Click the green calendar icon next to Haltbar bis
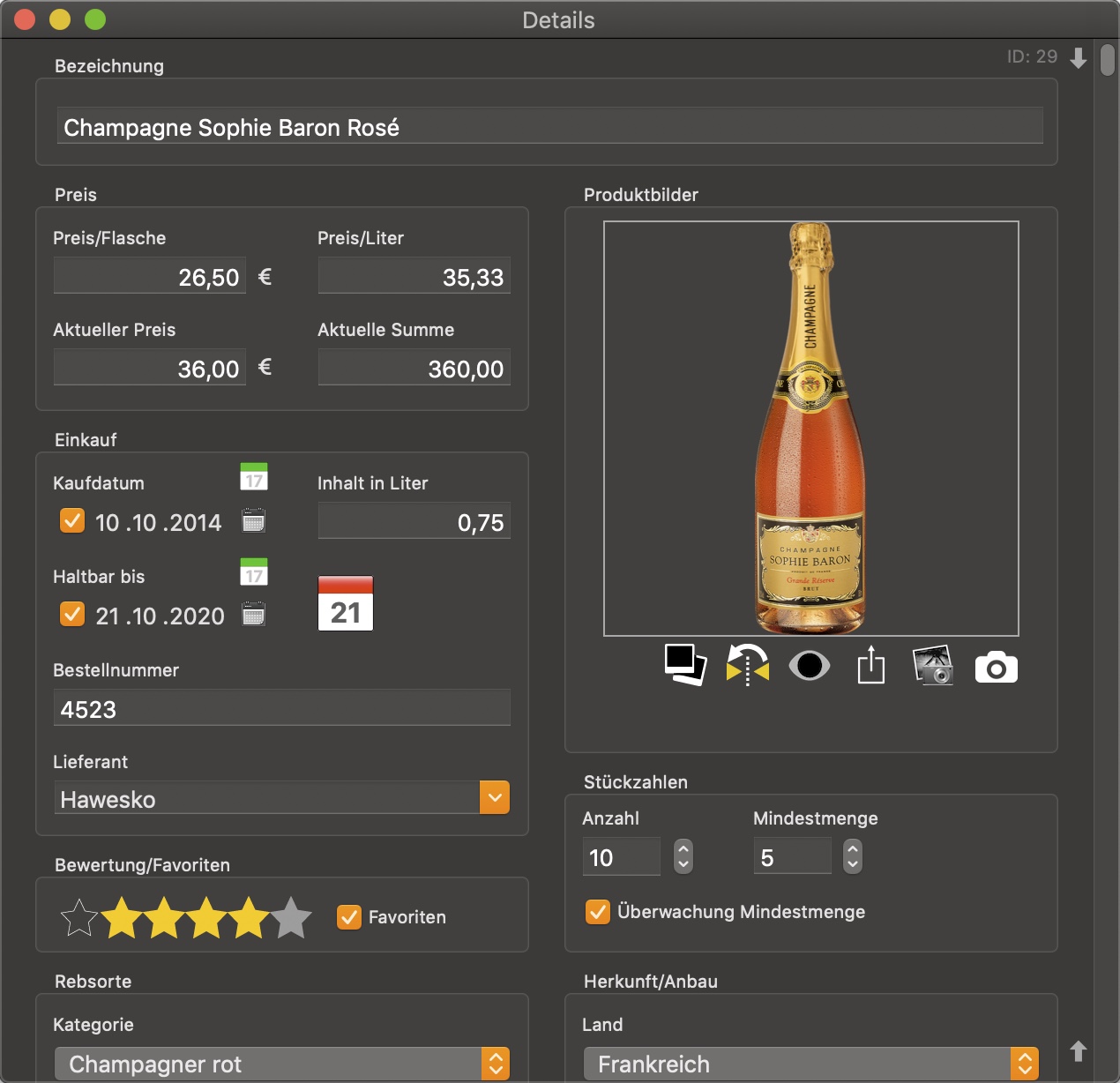The height and width of the screenshot is (1083, 1120). [x=254, y=571]
